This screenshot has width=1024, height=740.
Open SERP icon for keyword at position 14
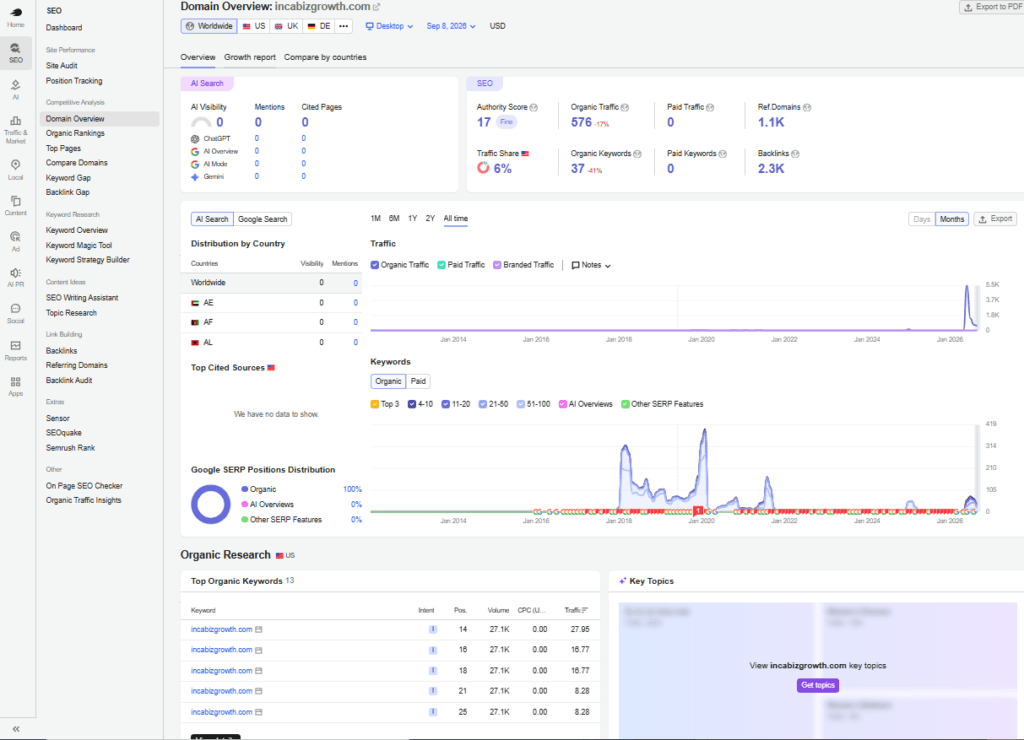pyautogui.click(x=259, y=630)
